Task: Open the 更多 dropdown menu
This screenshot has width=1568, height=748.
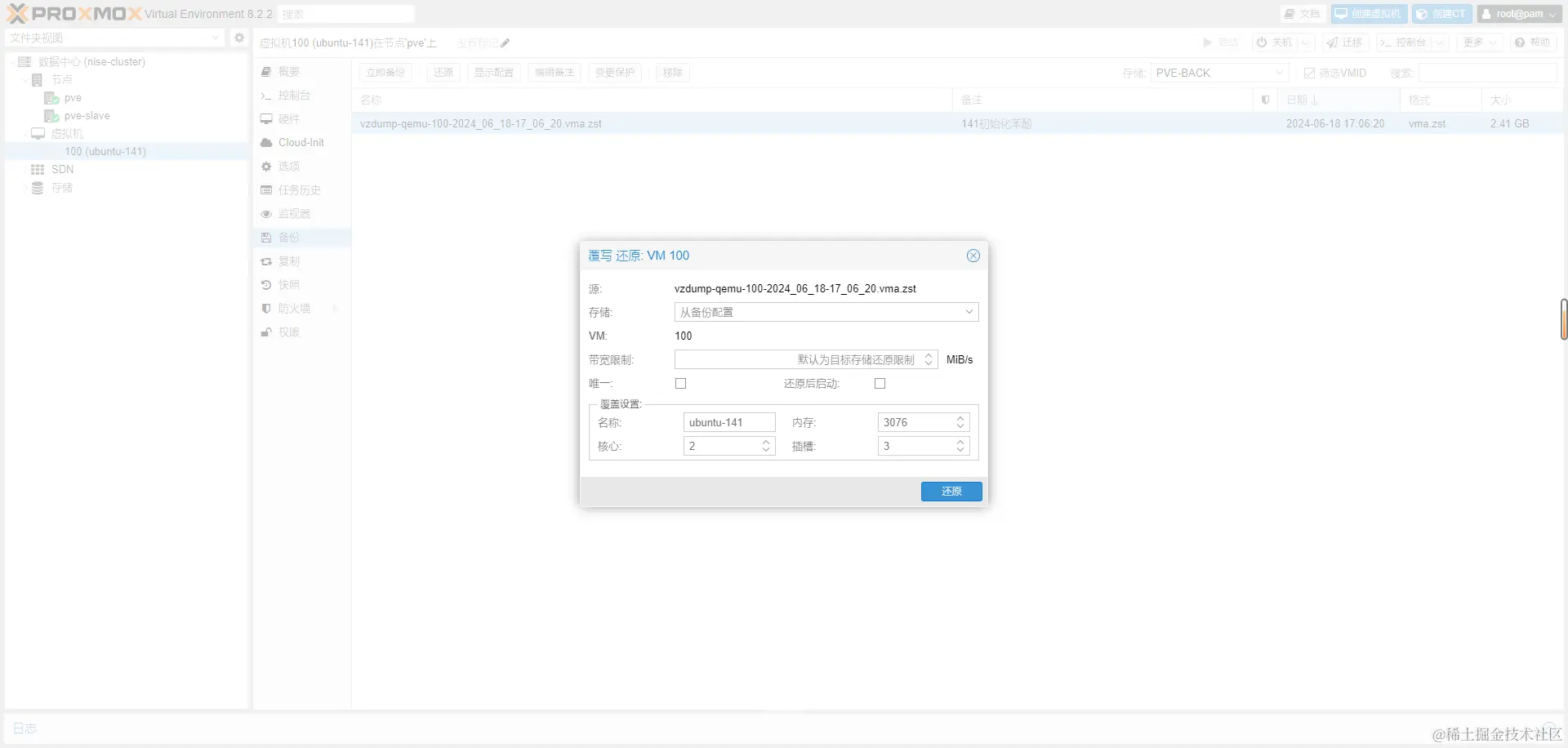Action: click(1480, 42)
